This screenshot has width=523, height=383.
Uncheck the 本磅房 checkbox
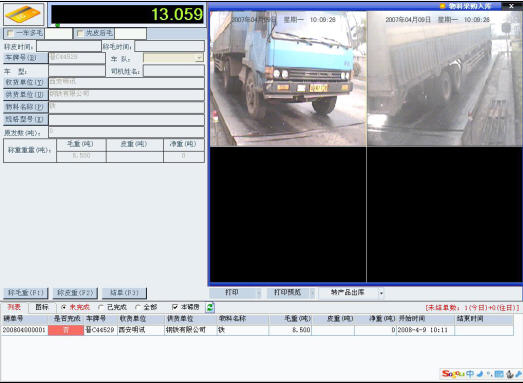[x=175, y=307]
